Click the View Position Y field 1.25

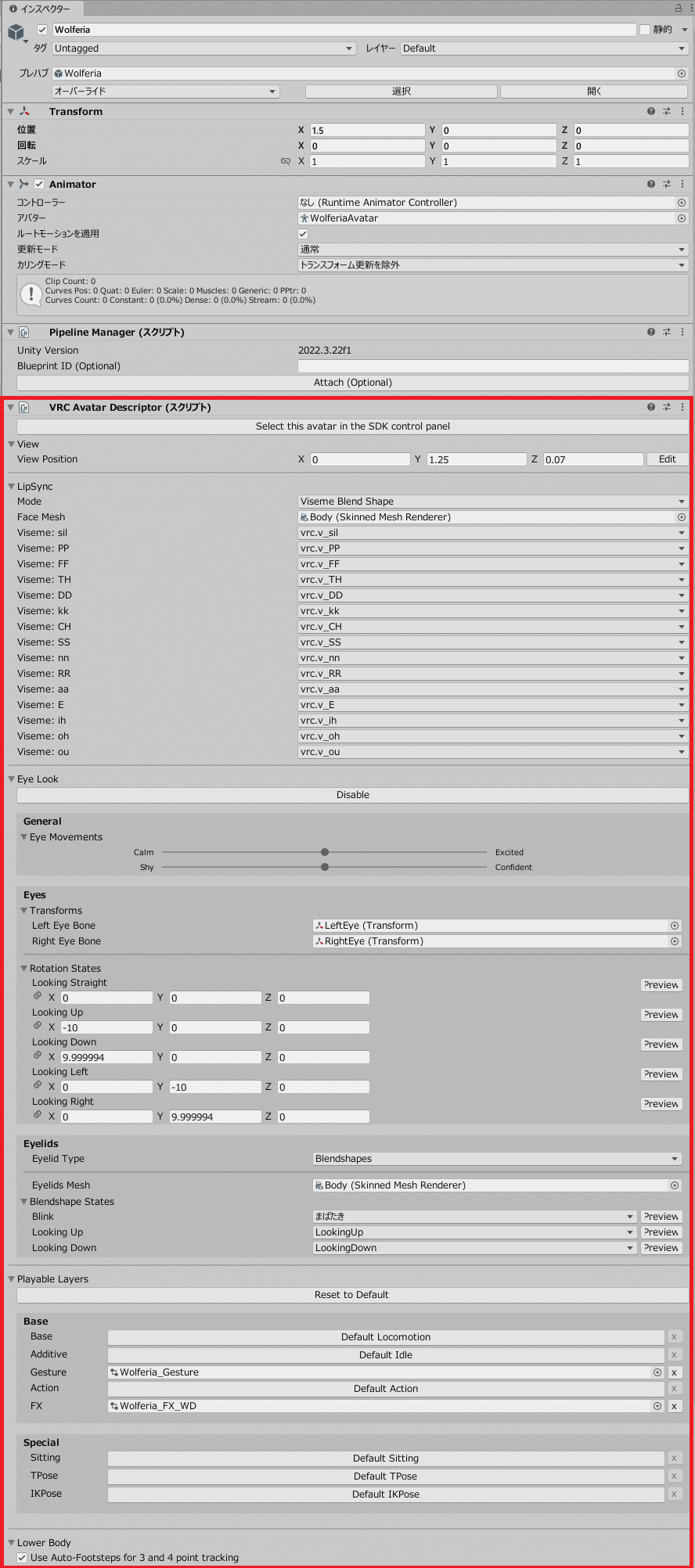477,459
